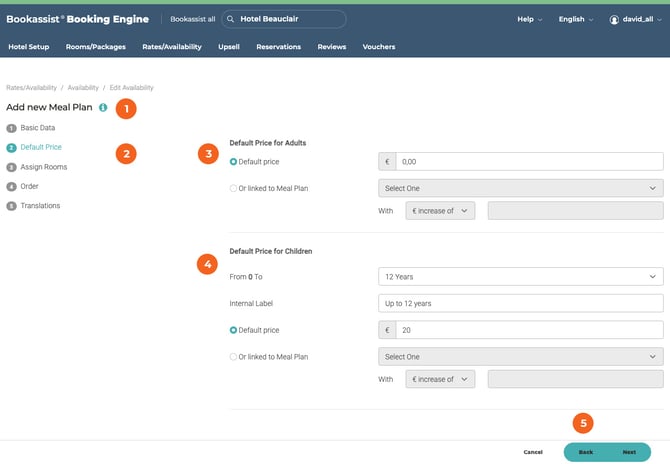
Task: Click the step 3 Assign Rooms number icon
Action: 12,167
